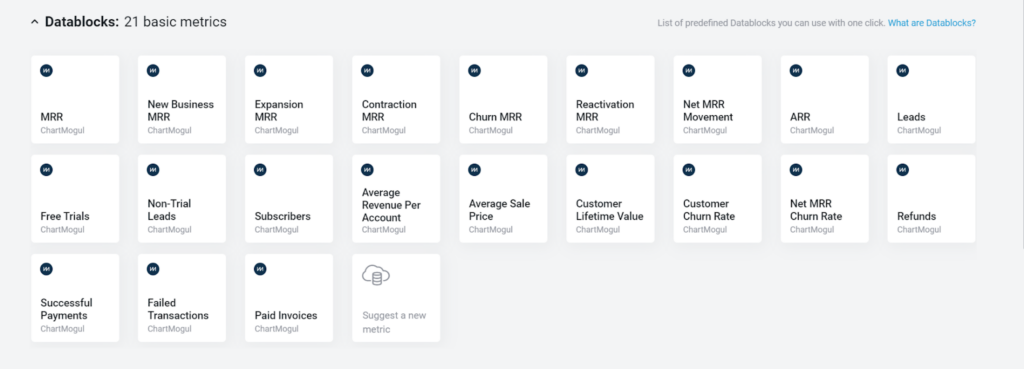Click the cloud database icon for suggestions
The height and width of the screenshot is (369, 1024).
tap(376, 276)
